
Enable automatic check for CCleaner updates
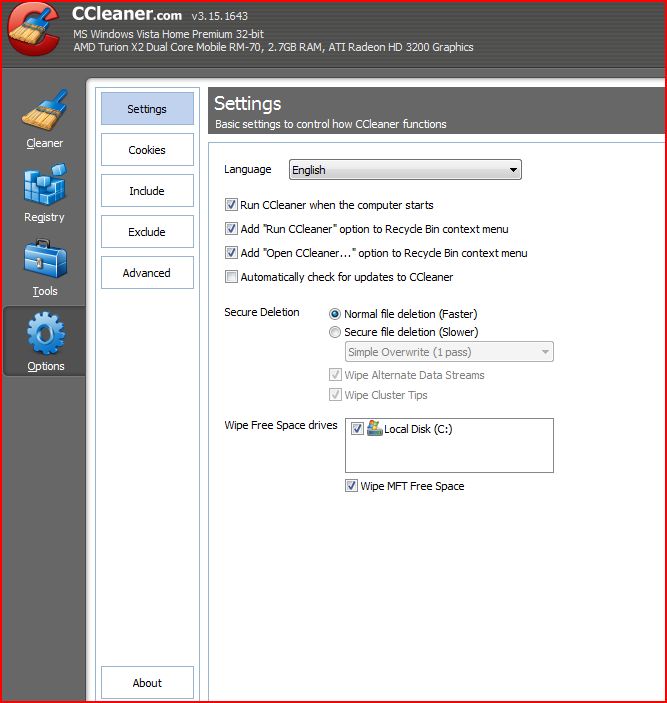pos(231,277)
